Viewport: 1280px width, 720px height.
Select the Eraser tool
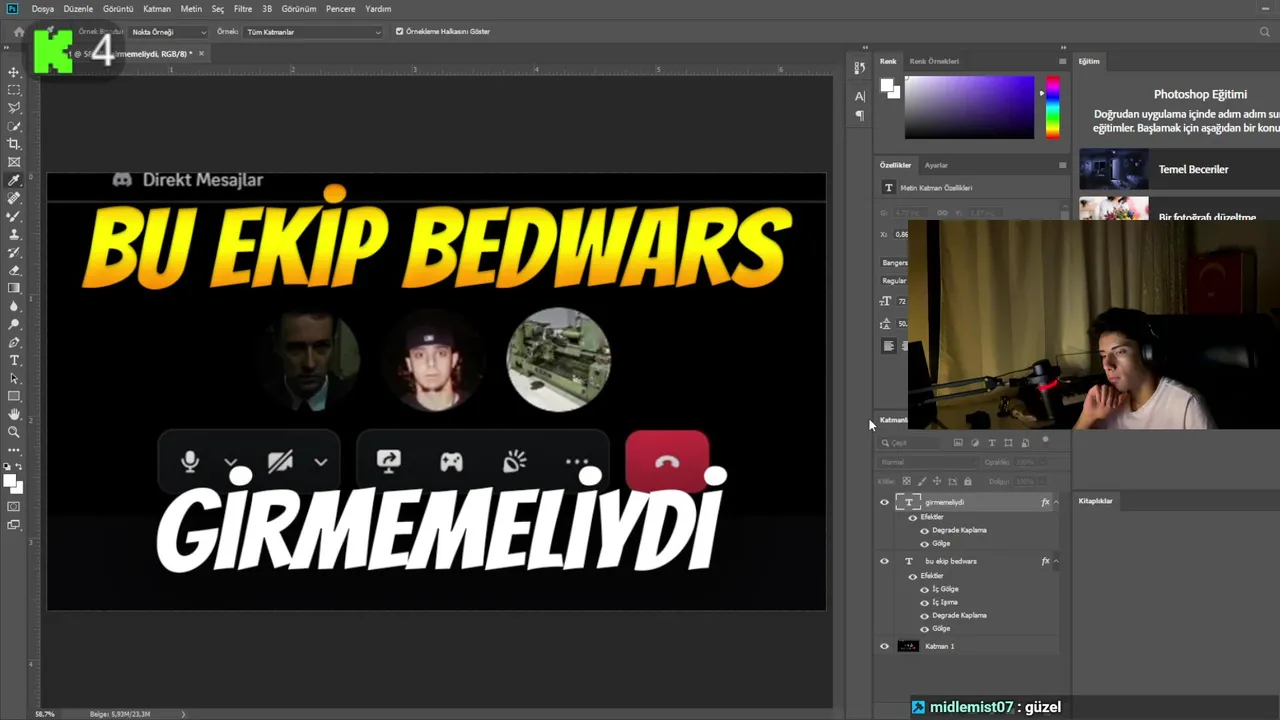coord(14,270)
